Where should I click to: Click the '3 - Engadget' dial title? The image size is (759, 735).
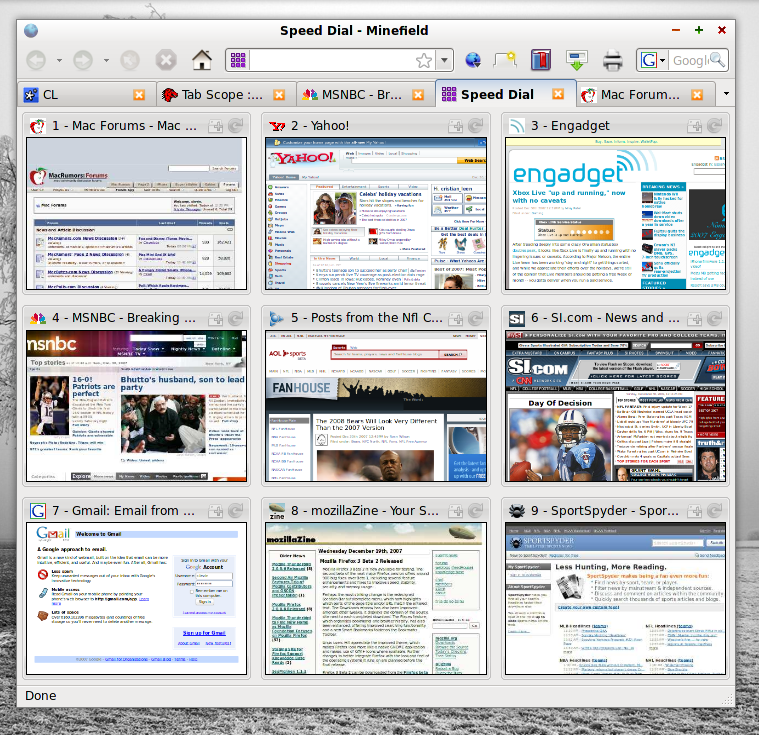pyautogui.click(x=570, y=126)
